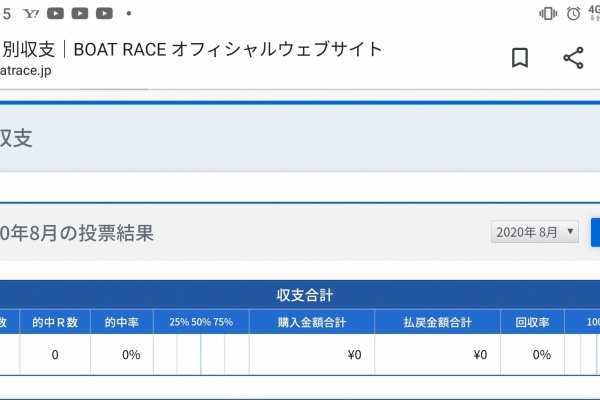Image resolution: width=600 pixels, height=400 pixels.
Task: Open the 2020年8月 month dropdown
Action: [x=535, y=232]
